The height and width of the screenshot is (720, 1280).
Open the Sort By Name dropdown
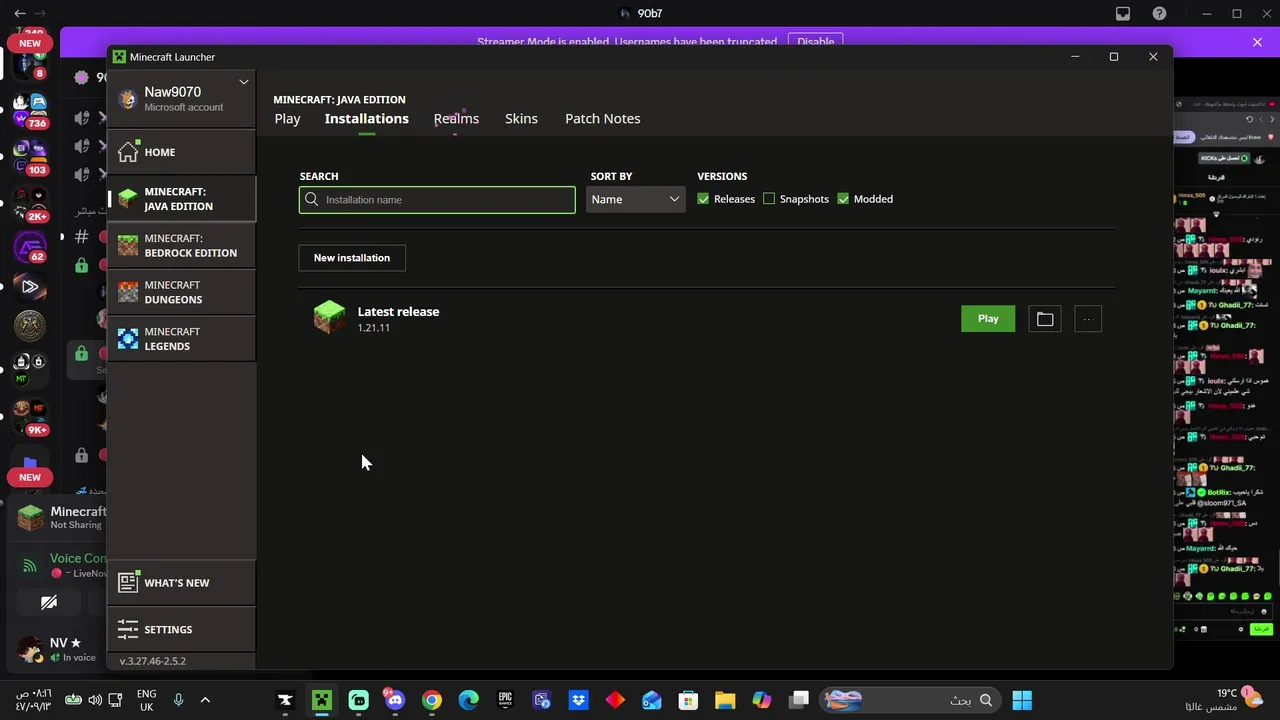click(x=635, y=199)
